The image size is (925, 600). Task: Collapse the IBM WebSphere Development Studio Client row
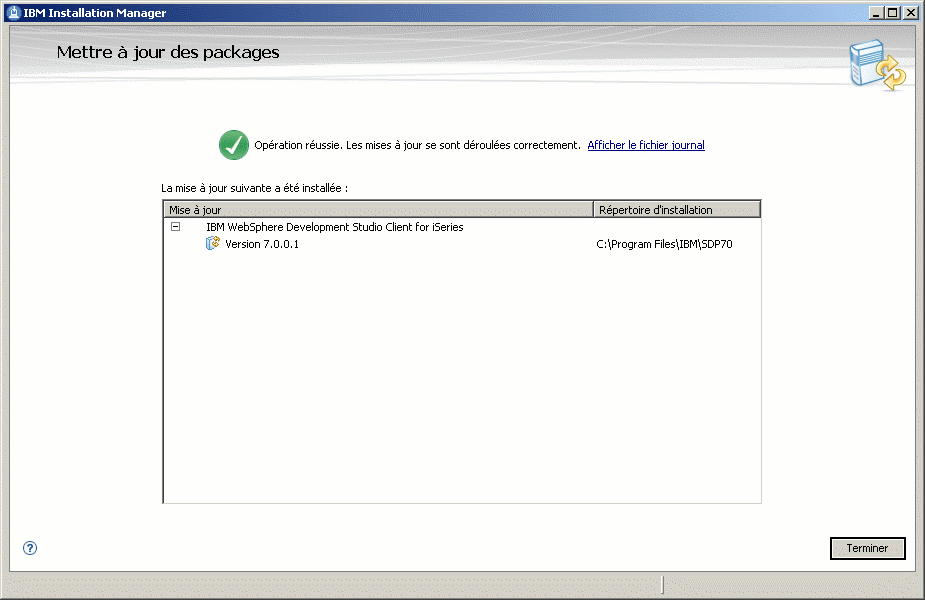[x=175, y=227]
